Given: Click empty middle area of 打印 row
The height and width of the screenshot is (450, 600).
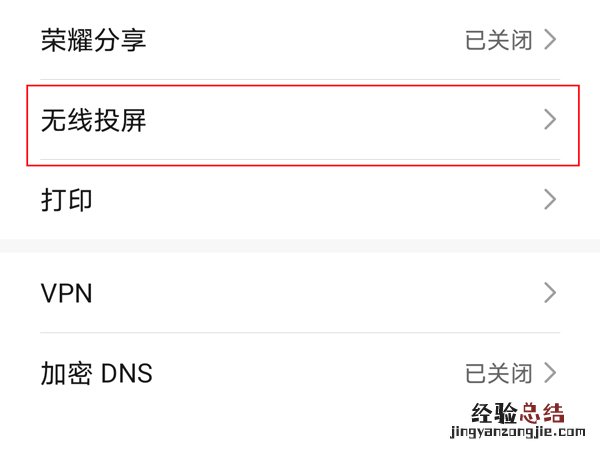Looking at the screenshot, I should click(x=300, y=199).
